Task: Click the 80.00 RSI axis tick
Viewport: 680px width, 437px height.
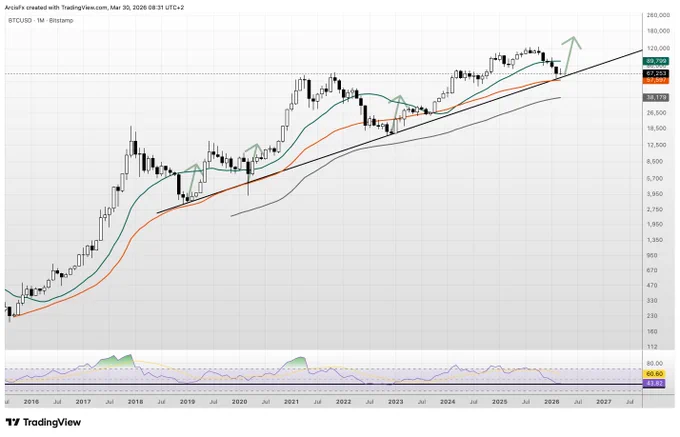Action: tap(654, 363)
